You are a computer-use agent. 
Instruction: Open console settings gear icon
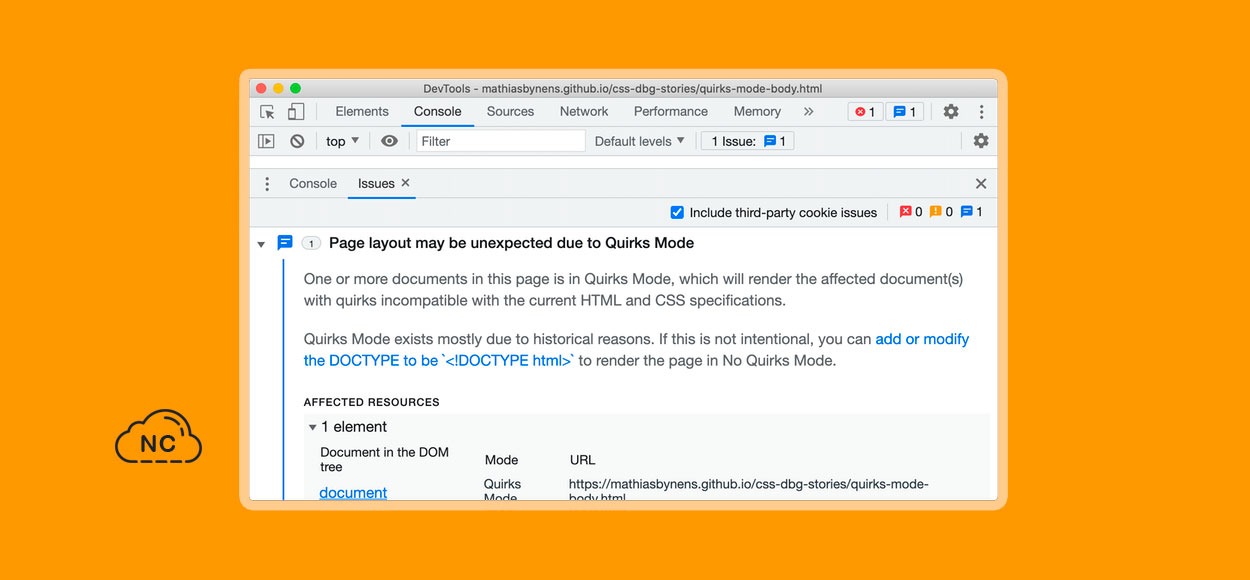tap(981, 141)
